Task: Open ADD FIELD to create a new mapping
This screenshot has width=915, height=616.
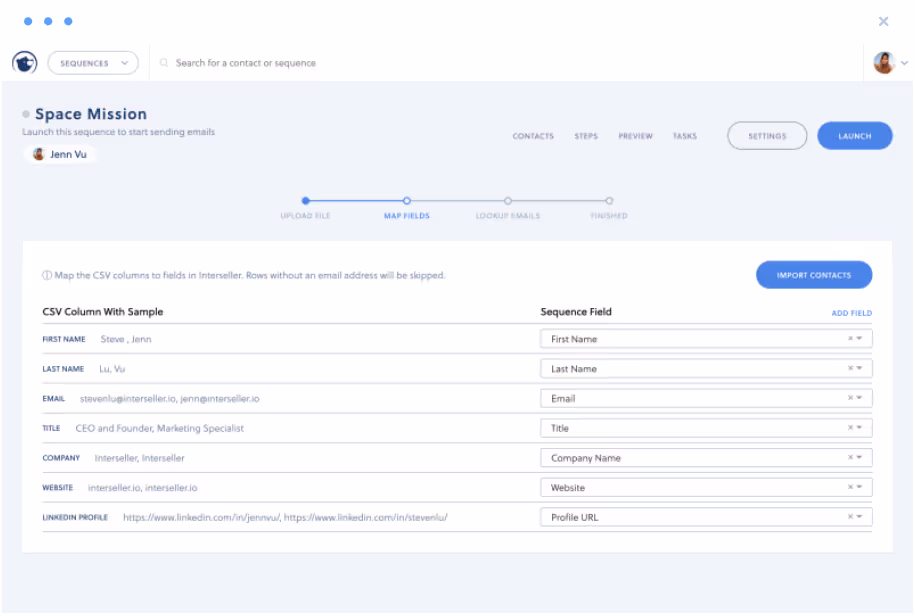Action: click(x=851, y=312)
